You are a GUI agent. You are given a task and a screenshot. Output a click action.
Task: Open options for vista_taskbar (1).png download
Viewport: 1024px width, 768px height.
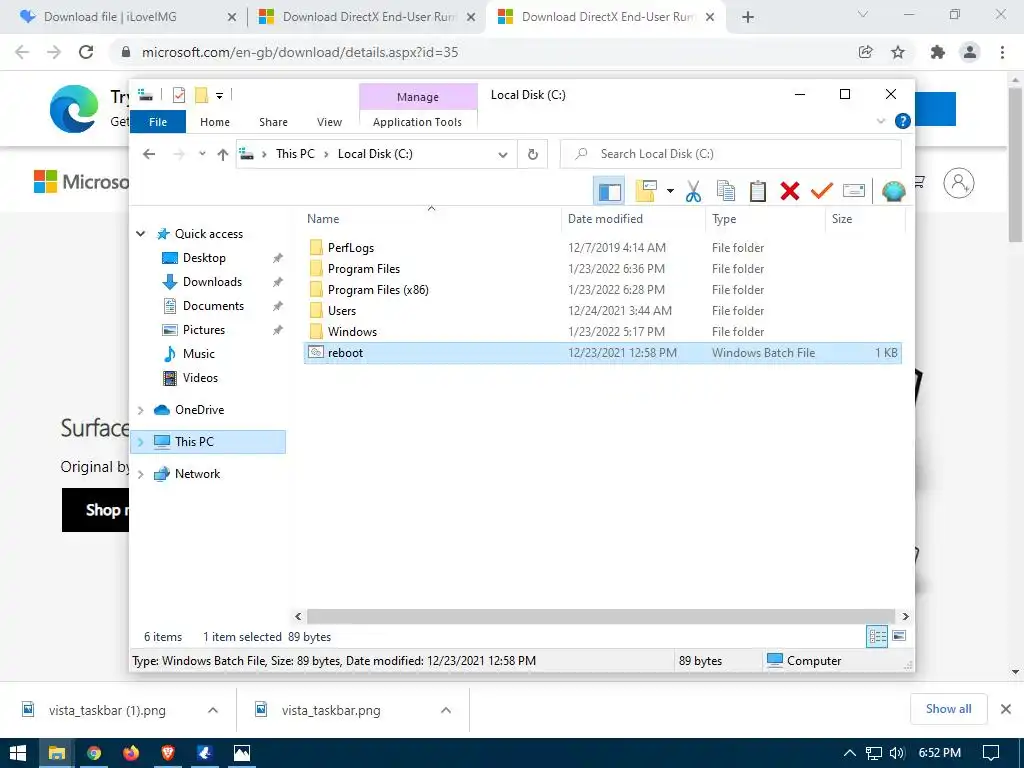tap(213, 711)
